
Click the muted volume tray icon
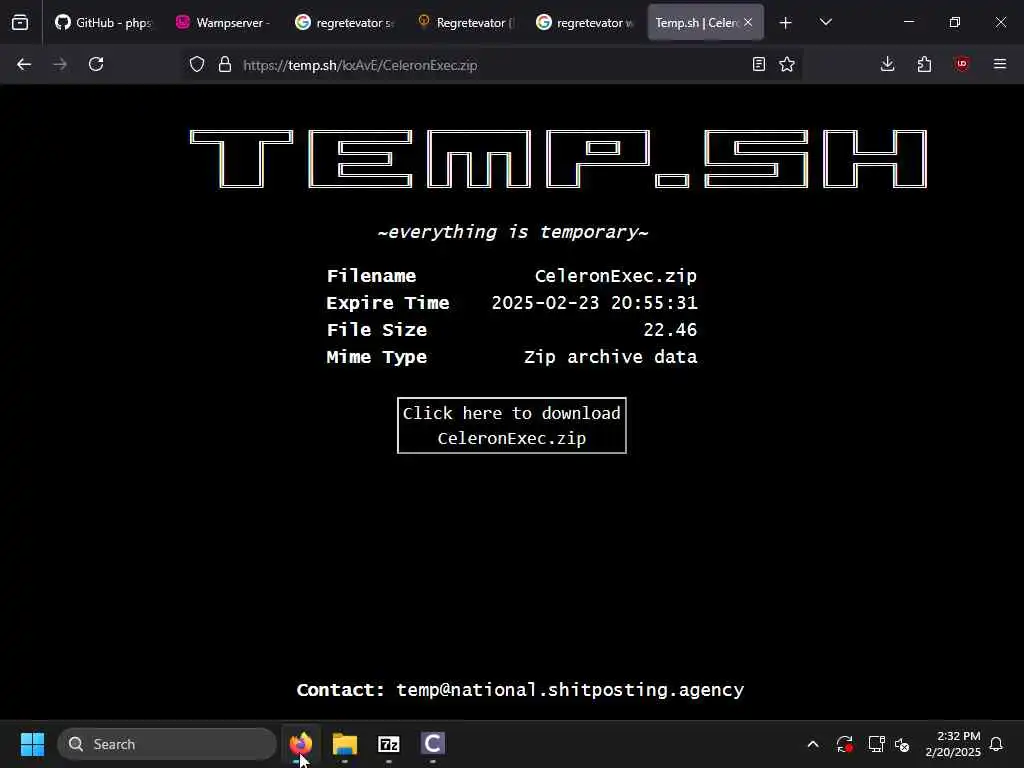point(902,744)
